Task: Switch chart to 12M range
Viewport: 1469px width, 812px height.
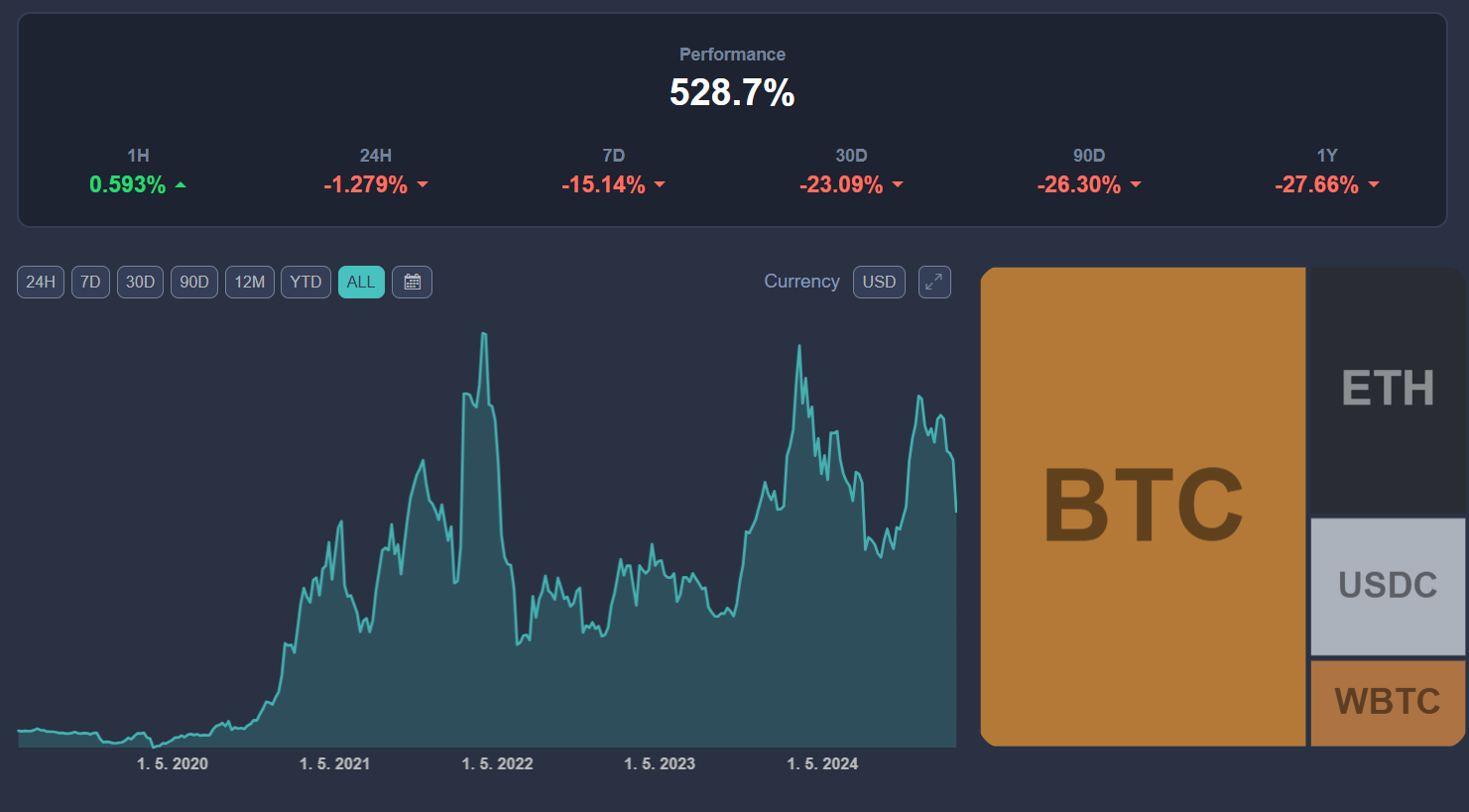Action: click(250, 283)
